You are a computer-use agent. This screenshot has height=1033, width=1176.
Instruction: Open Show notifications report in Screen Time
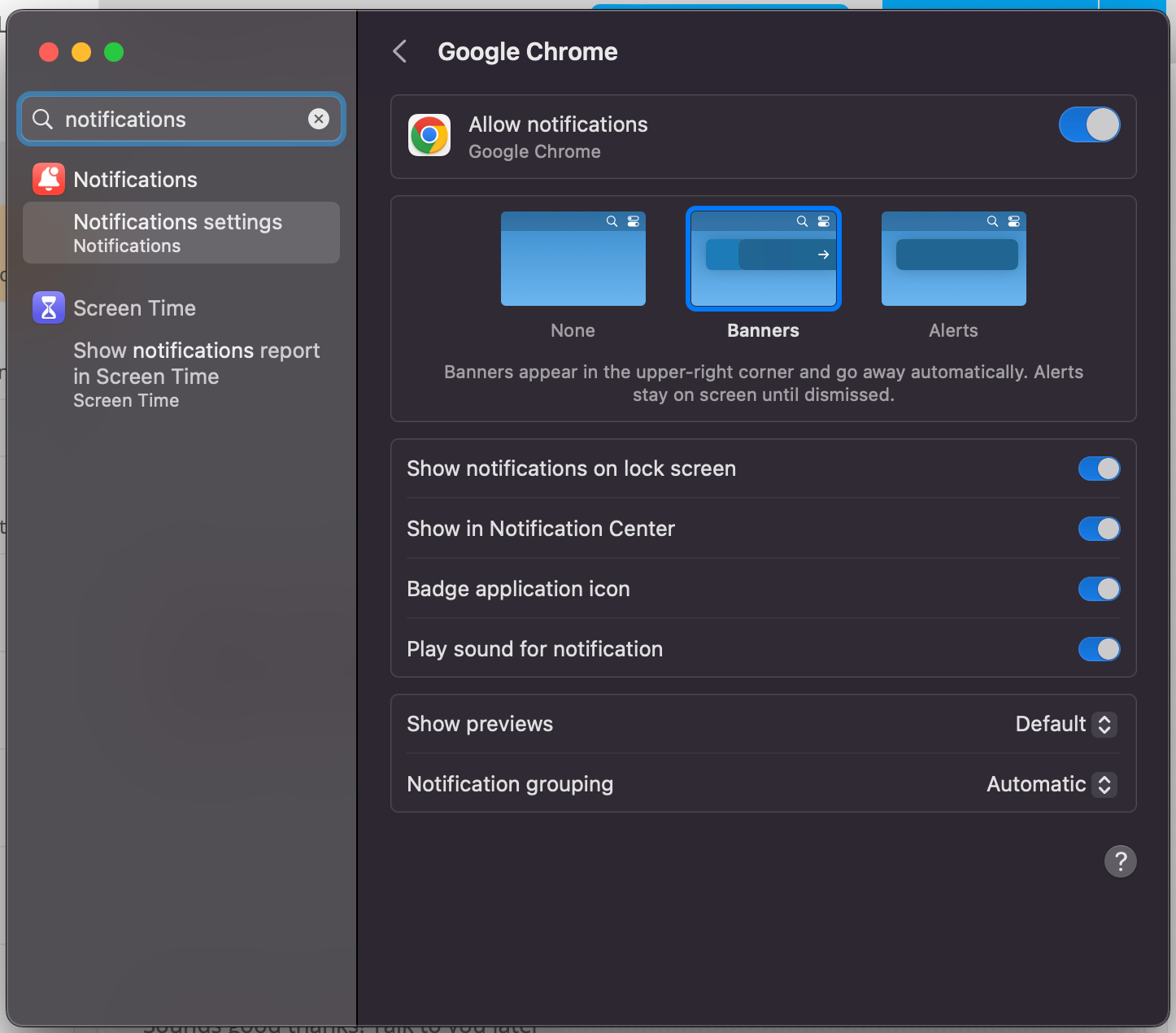196,363
